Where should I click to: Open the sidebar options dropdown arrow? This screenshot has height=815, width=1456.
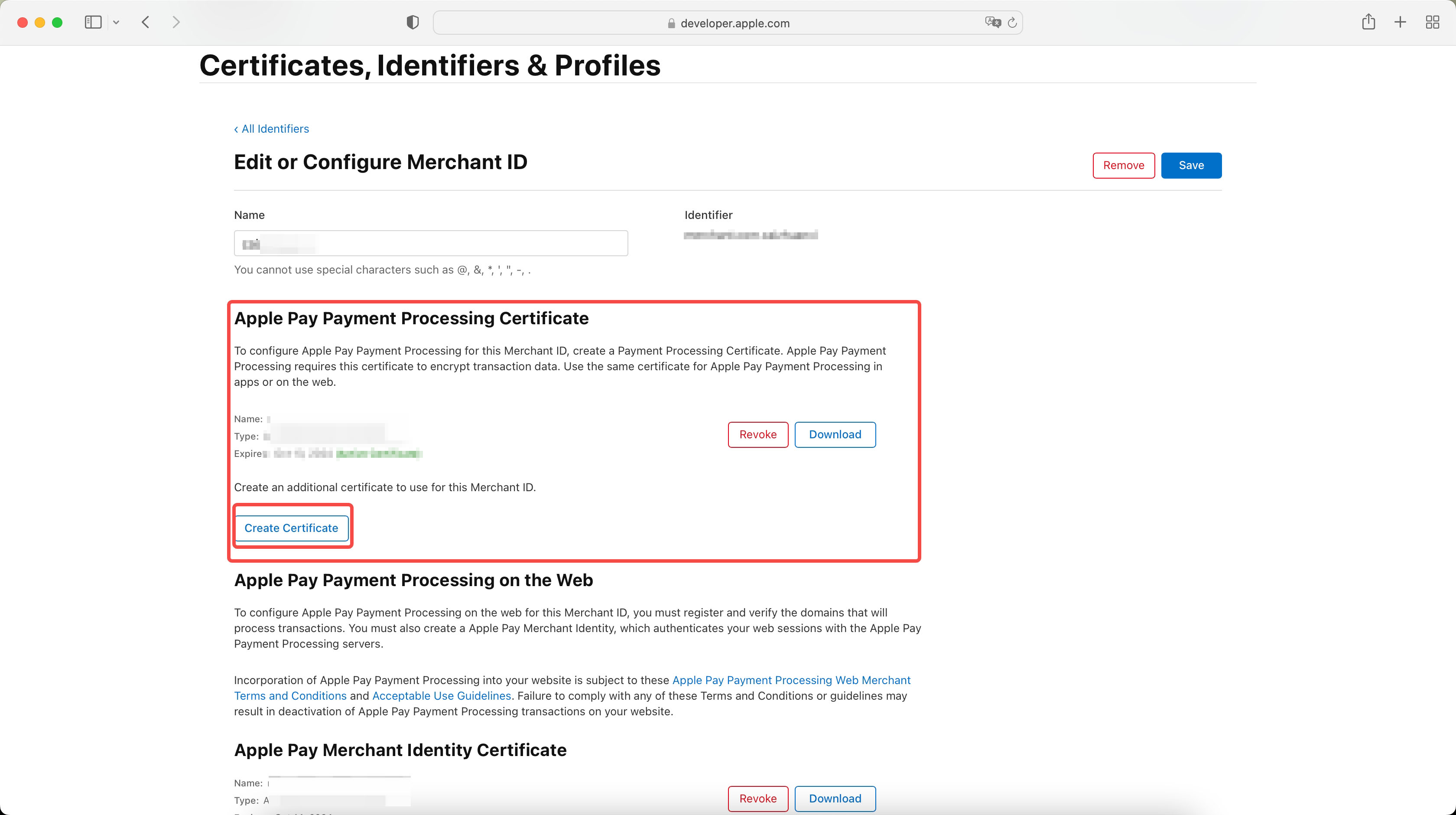[x=116, y=23]
